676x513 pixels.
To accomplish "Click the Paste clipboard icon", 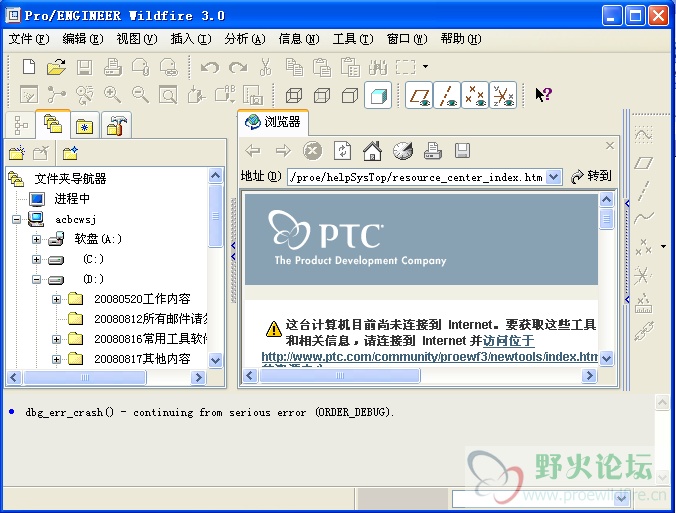I will (x=322, y=67).
